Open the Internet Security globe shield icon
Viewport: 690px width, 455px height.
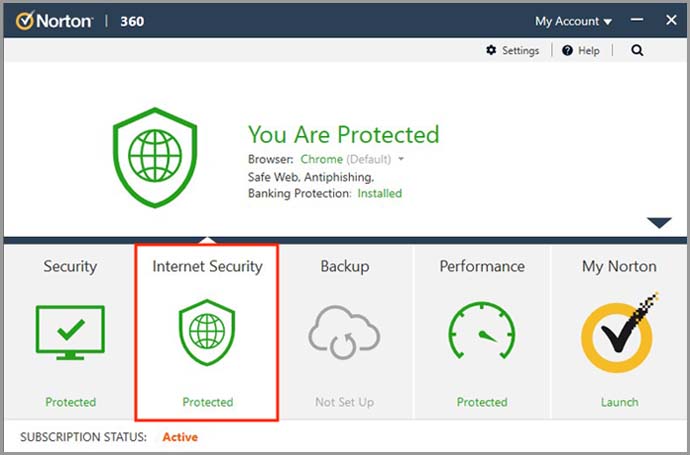tap(207, 333)
